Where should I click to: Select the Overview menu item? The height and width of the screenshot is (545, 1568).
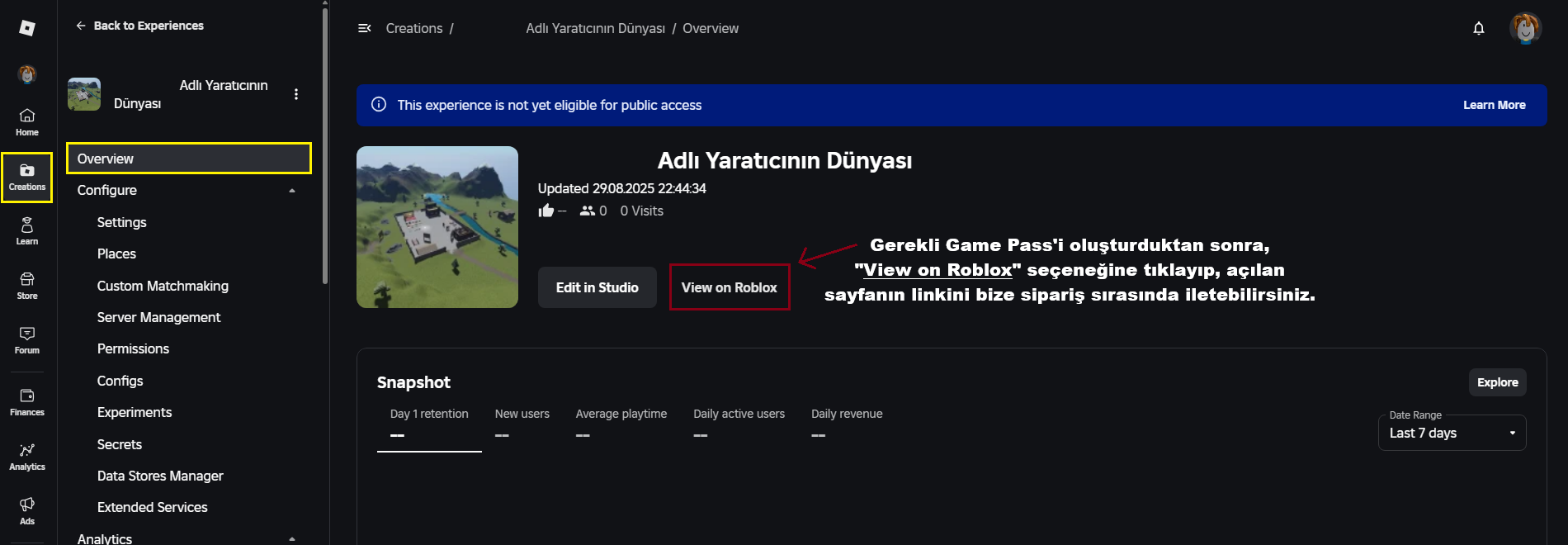point(189,159)
